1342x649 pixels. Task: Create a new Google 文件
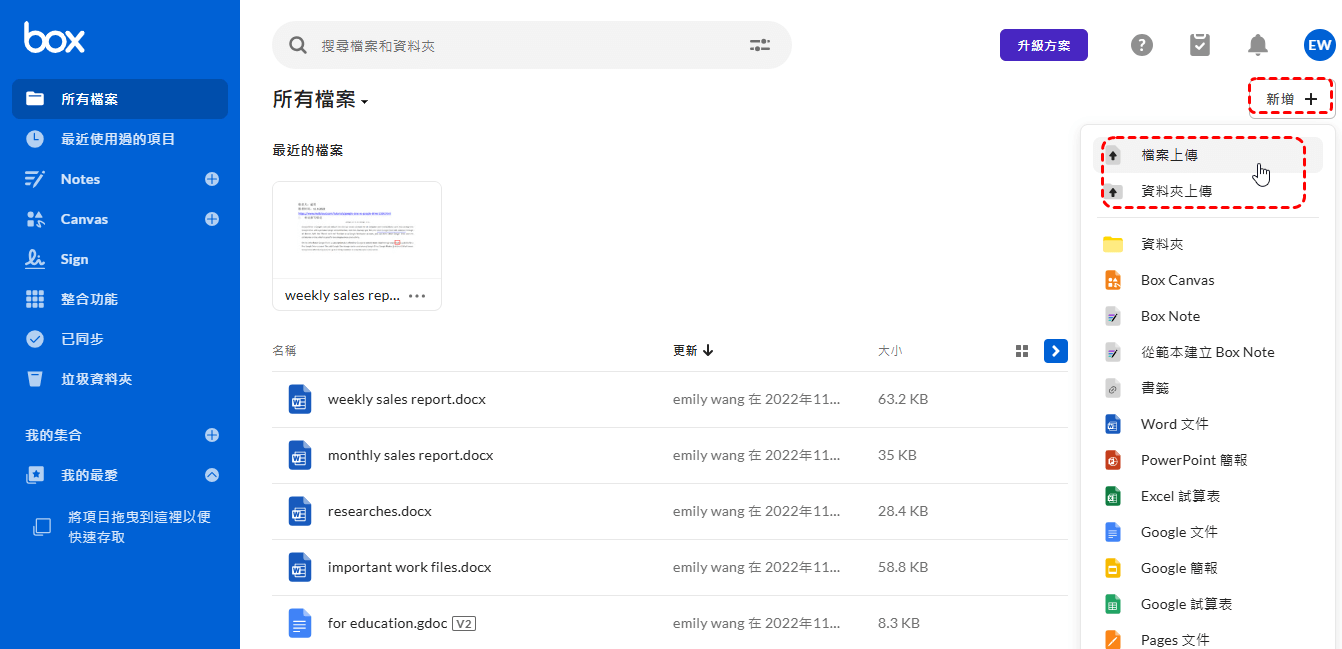[1179, 532]
